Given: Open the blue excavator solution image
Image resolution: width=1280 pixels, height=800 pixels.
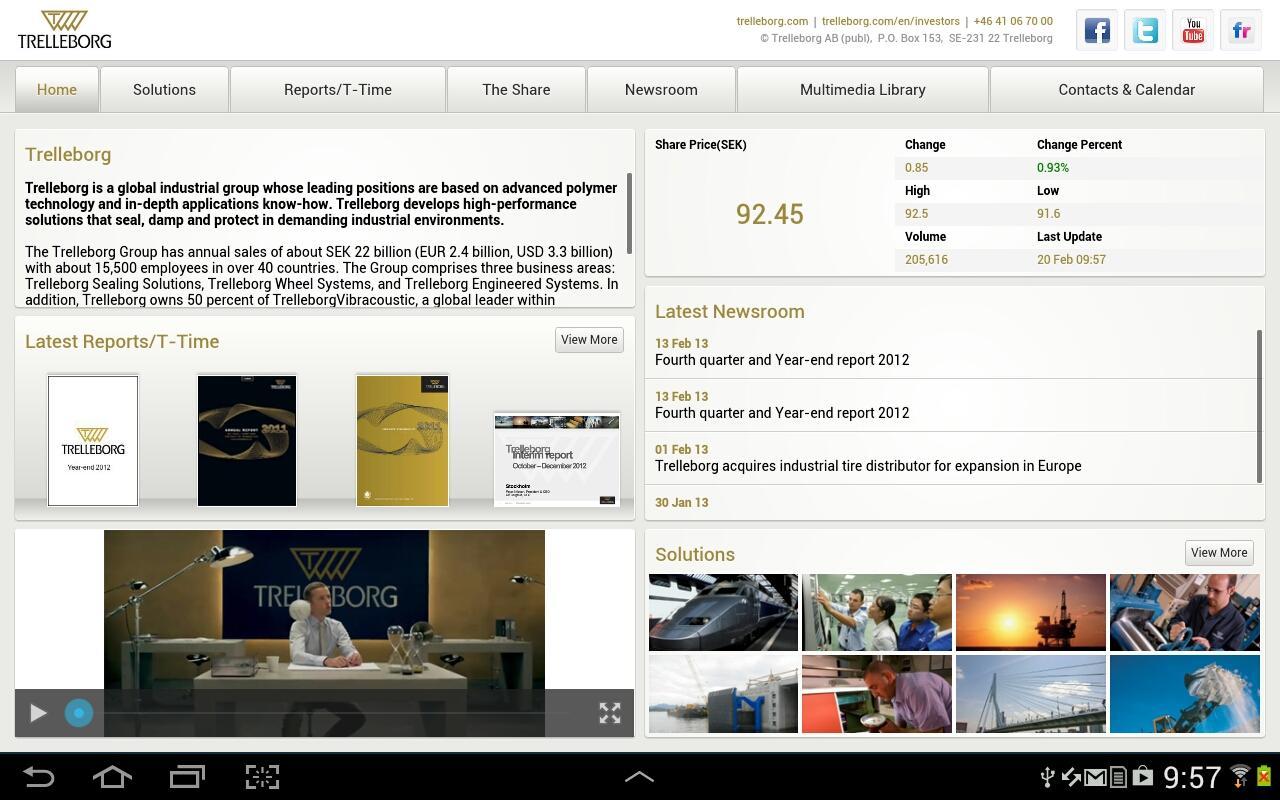Looking at the screenshot, I should (x=1185, y=694).
